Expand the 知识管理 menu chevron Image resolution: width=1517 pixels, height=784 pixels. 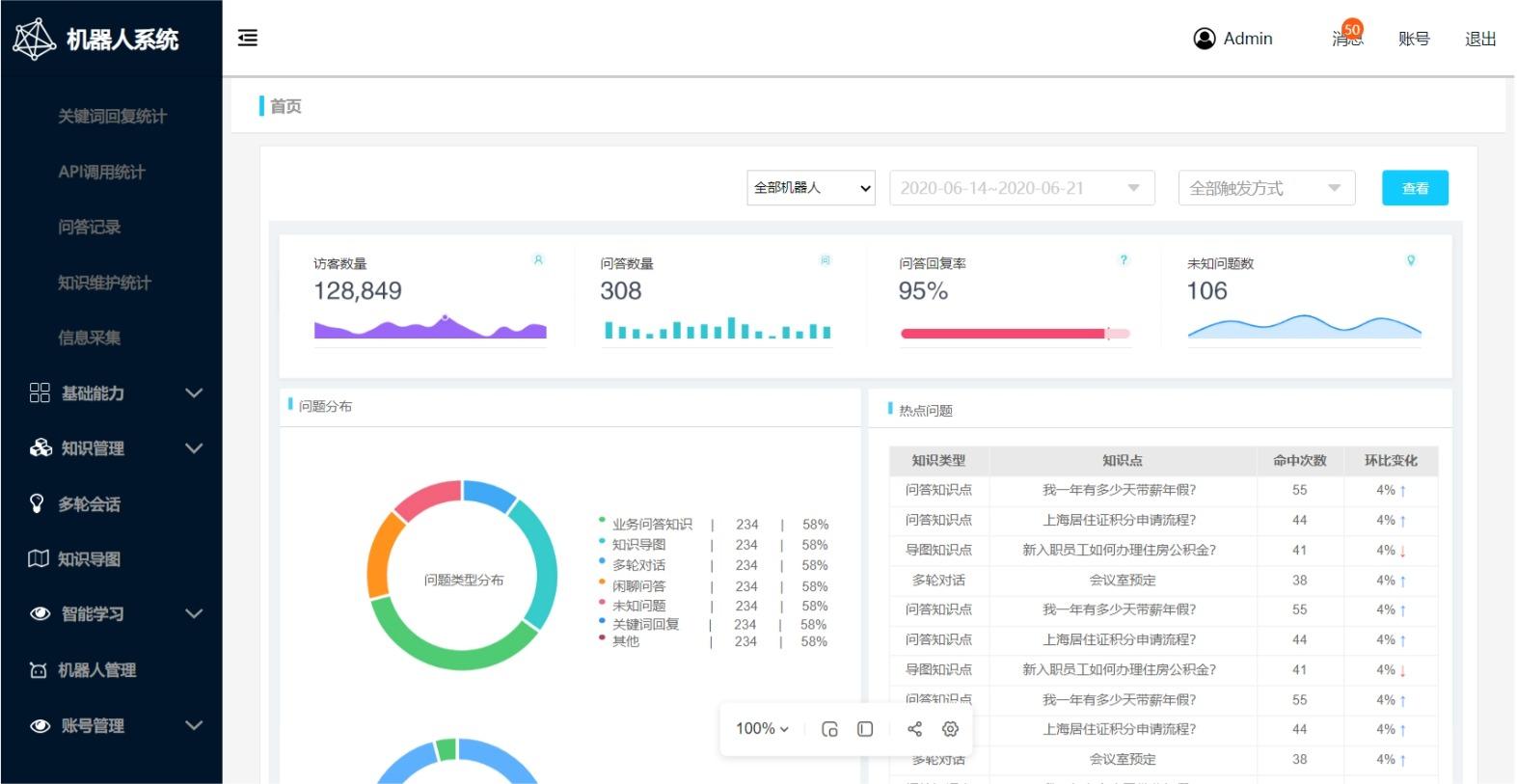point(194,448)
